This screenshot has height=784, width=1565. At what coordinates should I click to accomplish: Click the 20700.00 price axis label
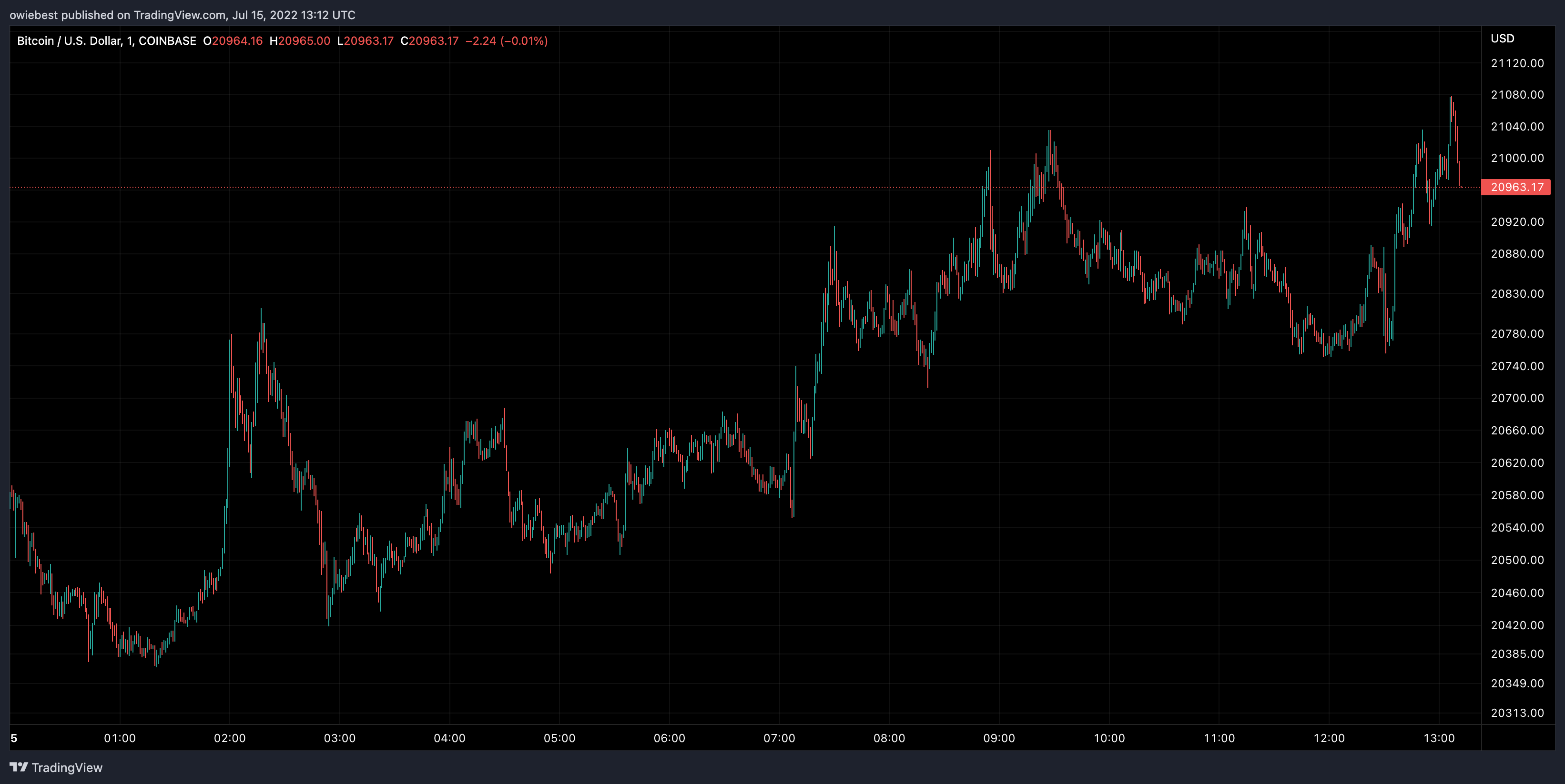click(1517, 398)
